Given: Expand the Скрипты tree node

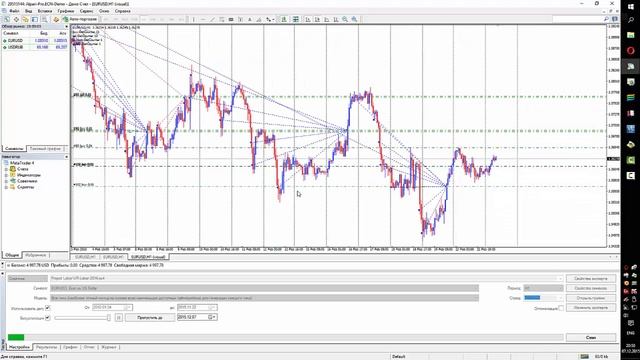Looking at the screenshot, I should tap(6, 187).
